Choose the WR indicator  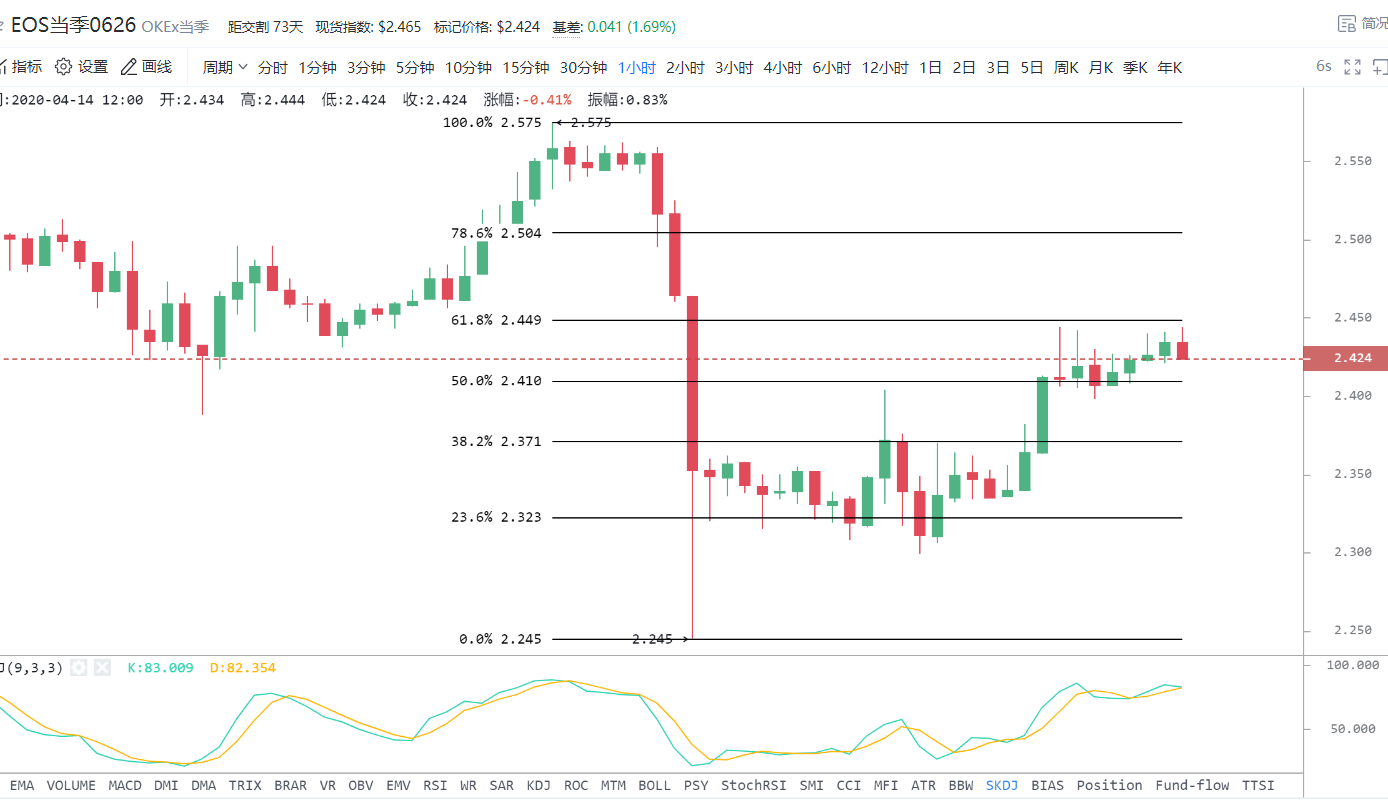(x=468, y=785)
